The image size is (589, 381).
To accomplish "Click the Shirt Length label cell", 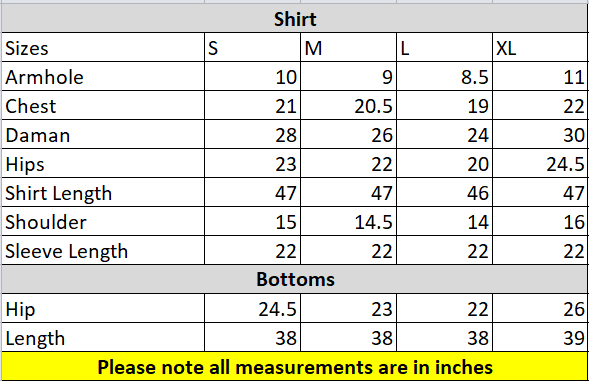I will (x=103, y=192).
